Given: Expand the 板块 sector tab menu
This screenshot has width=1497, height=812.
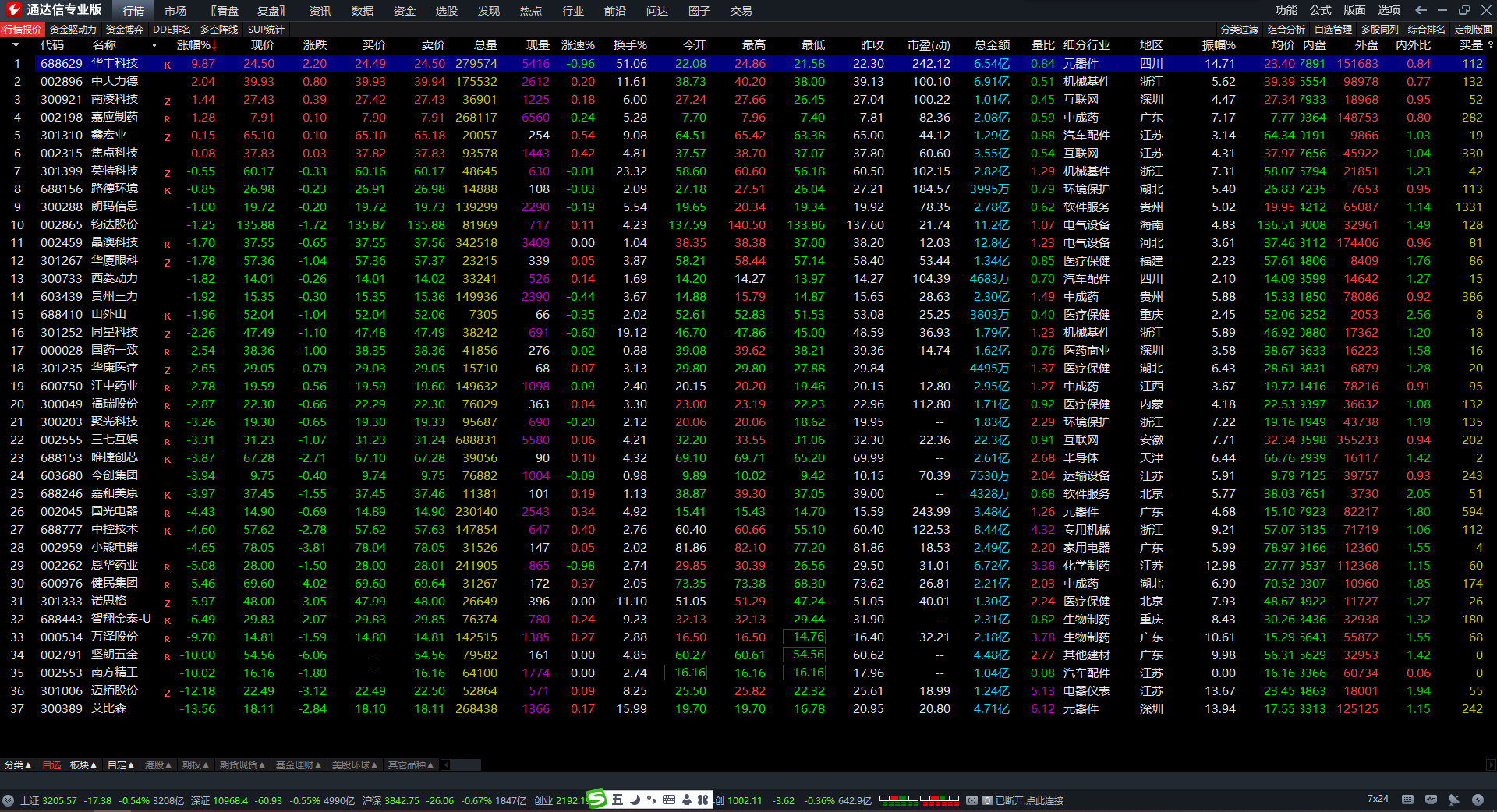Looking at the screenshot, I should [x=83, y=765].
